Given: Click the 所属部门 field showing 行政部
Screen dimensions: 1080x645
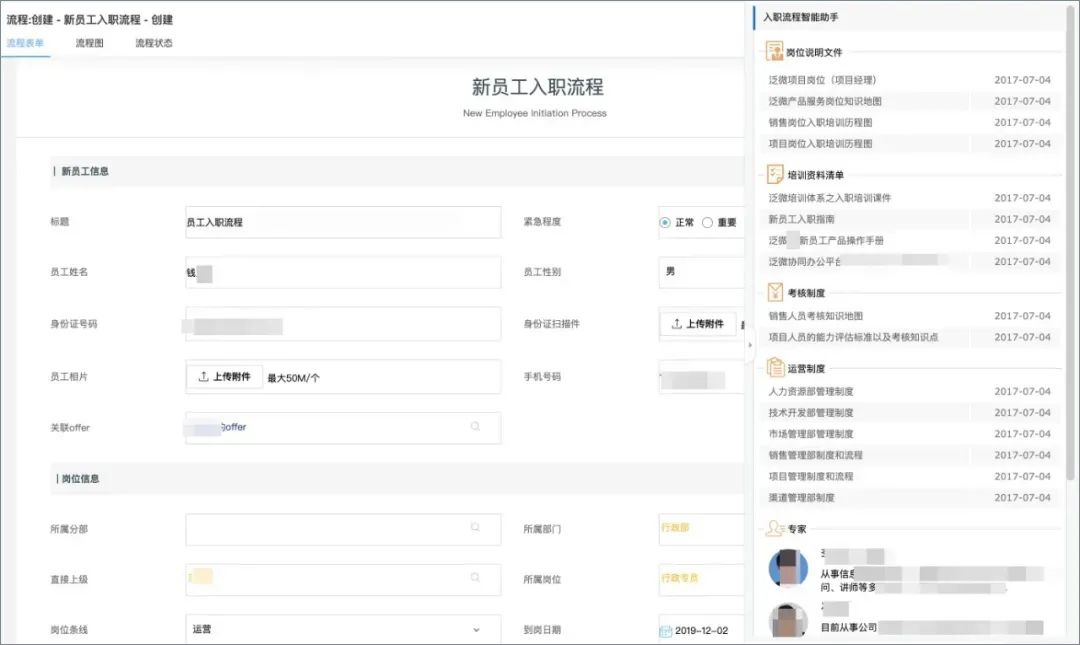Looking at the screenshot, I should (701, 529).
